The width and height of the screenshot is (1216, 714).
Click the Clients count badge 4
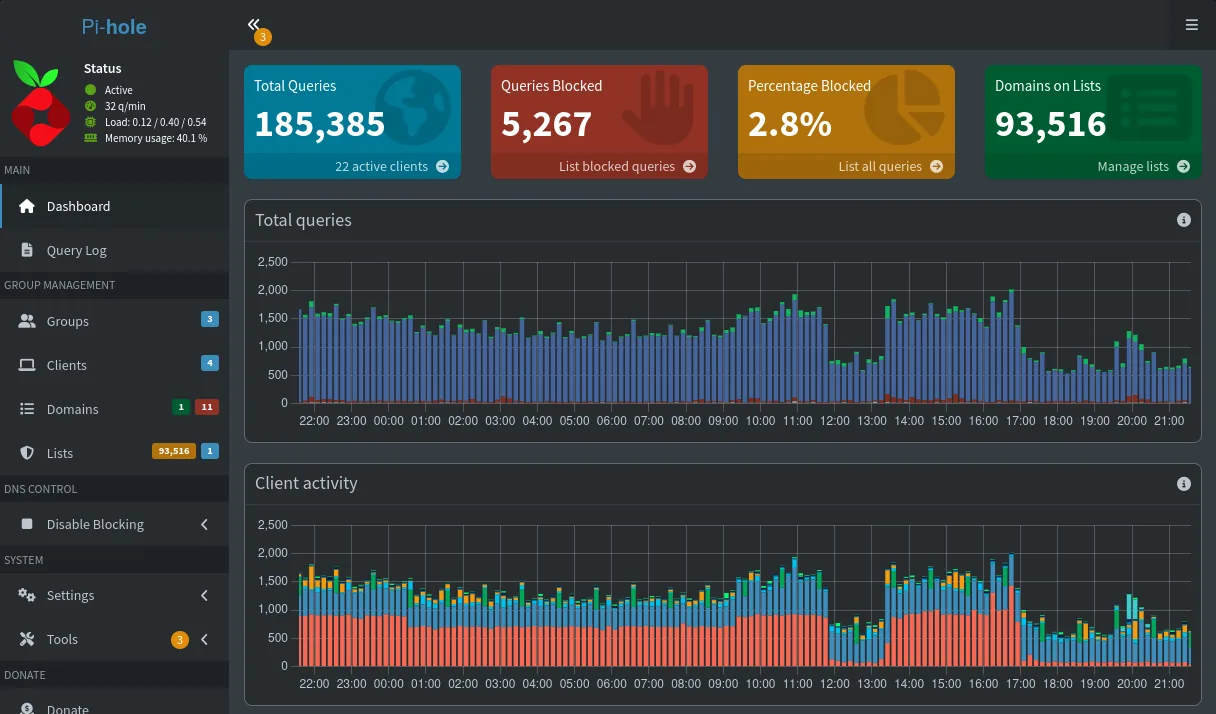point(210,364)
